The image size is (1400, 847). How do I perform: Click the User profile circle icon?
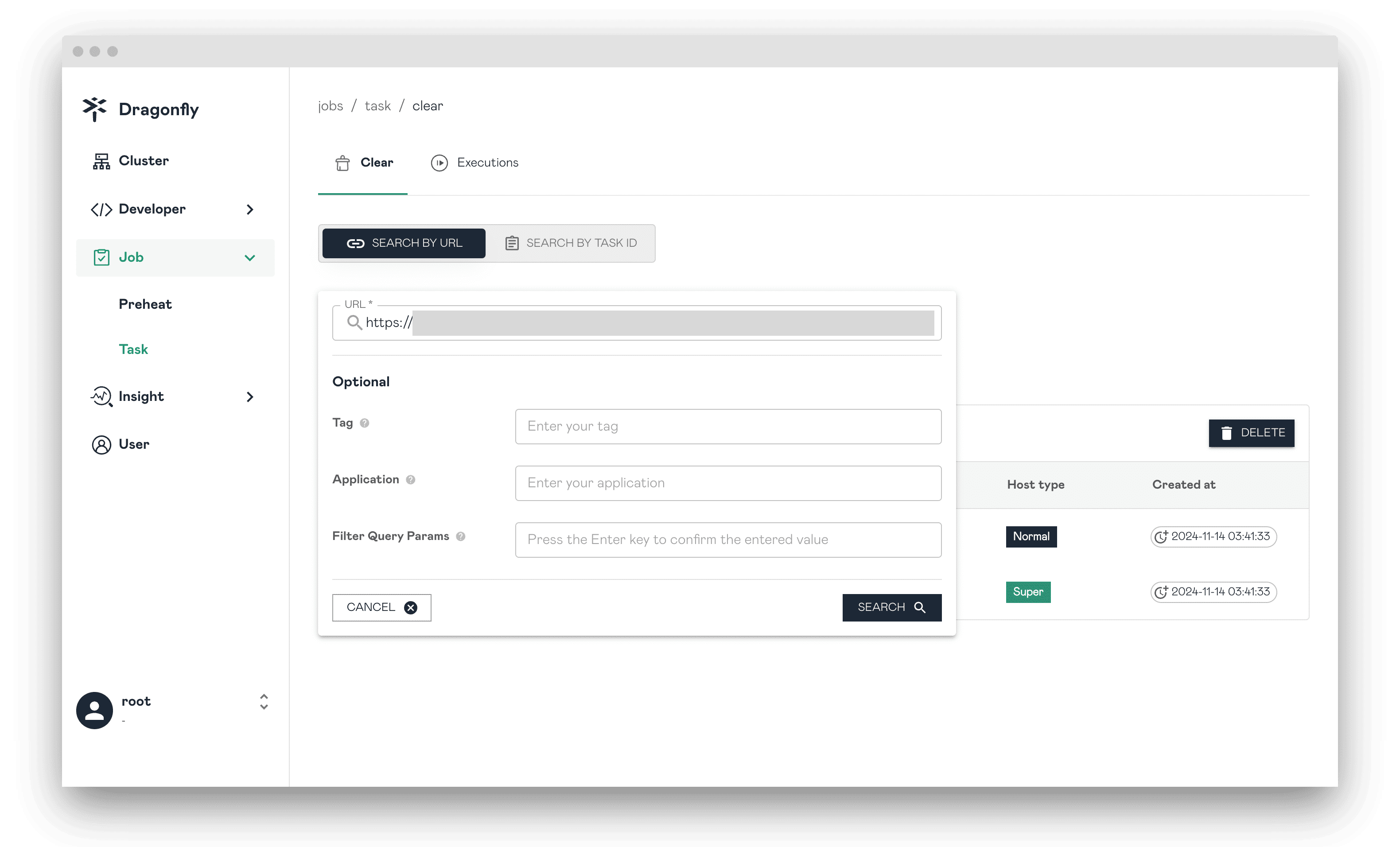click(x=101, y=445)
